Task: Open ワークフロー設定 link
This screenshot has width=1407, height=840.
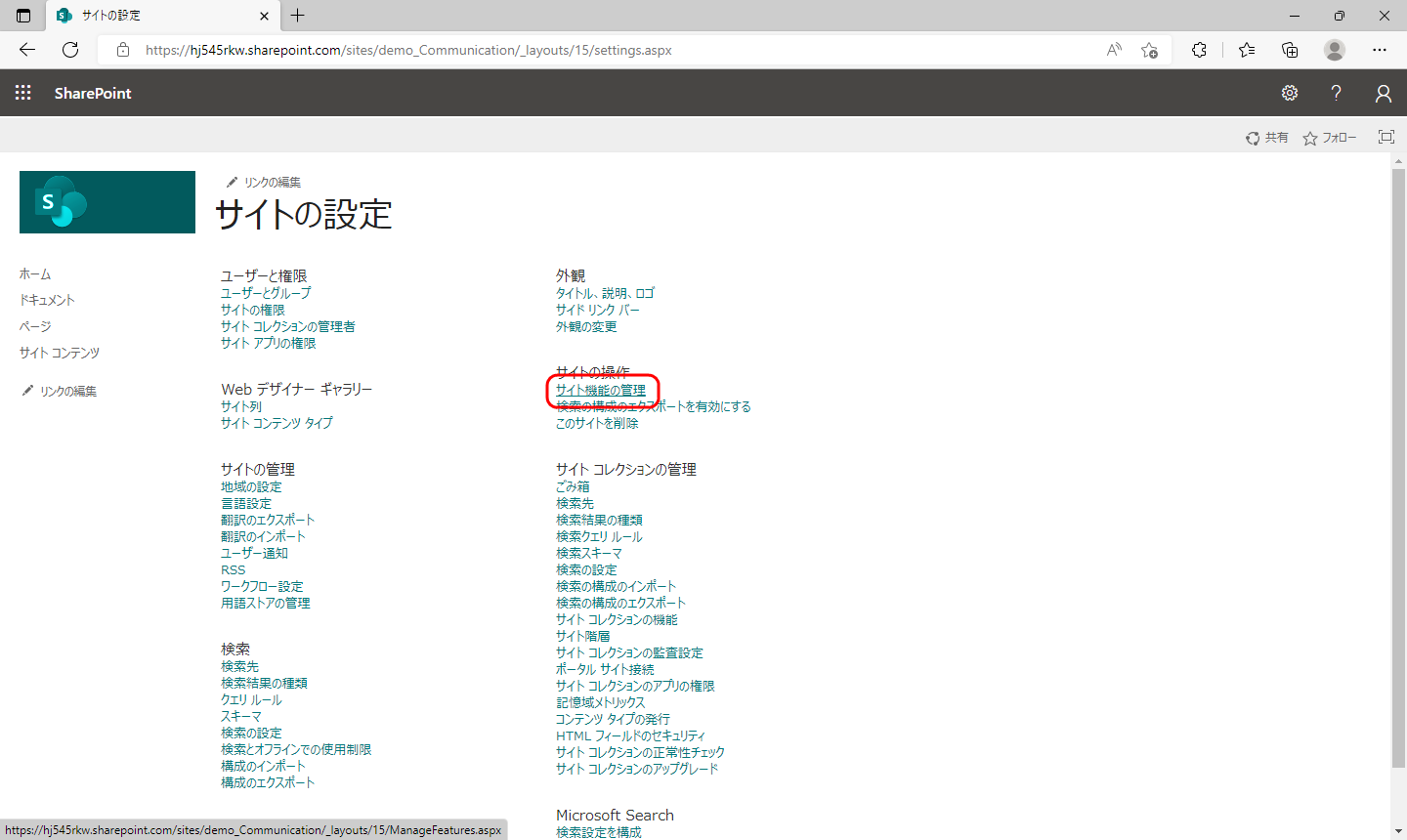Action: pos(262,586)
